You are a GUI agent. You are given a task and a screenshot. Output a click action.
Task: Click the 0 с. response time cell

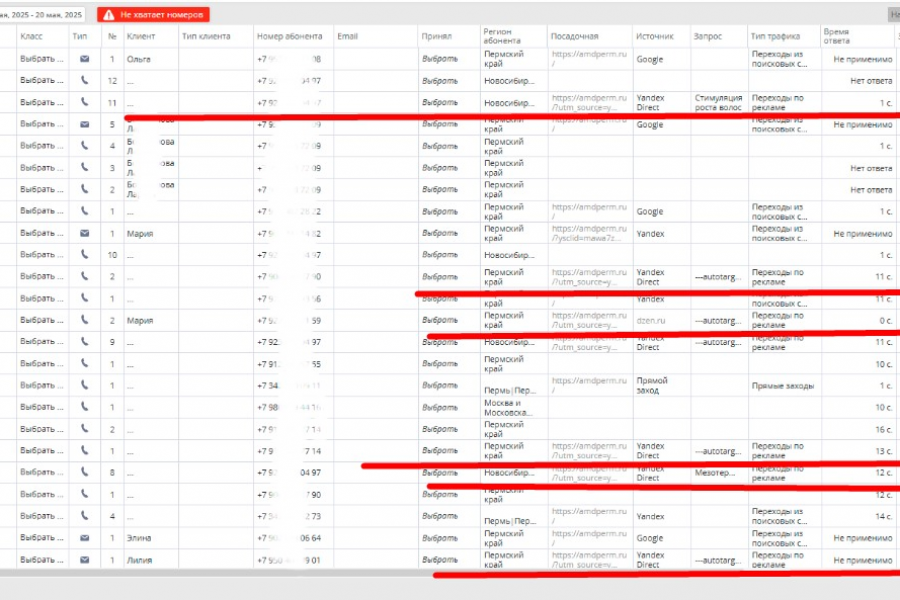click(886, 320)
